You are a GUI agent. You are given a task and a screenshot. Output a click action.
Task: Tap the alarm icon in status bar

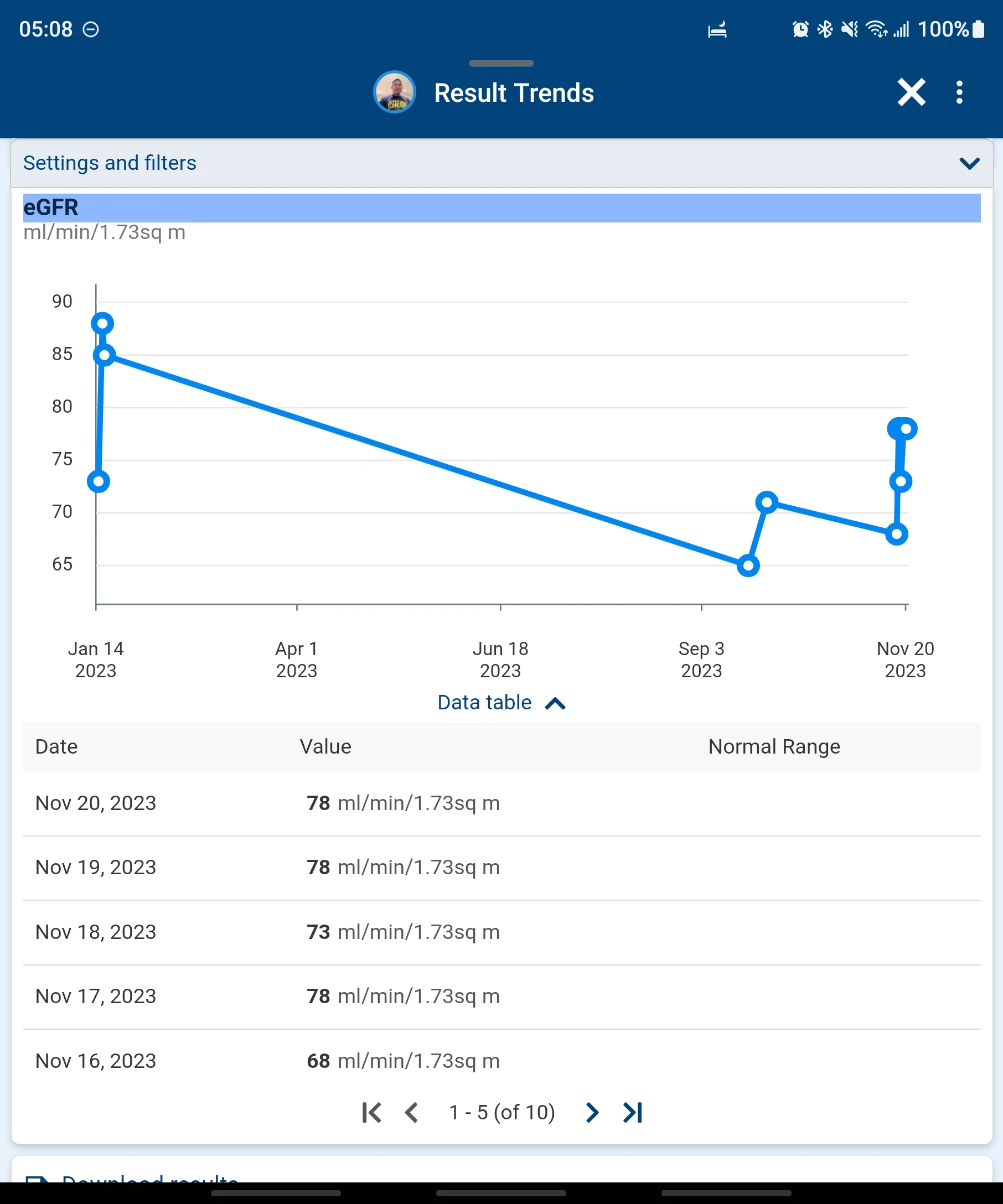tap(800, 29)
